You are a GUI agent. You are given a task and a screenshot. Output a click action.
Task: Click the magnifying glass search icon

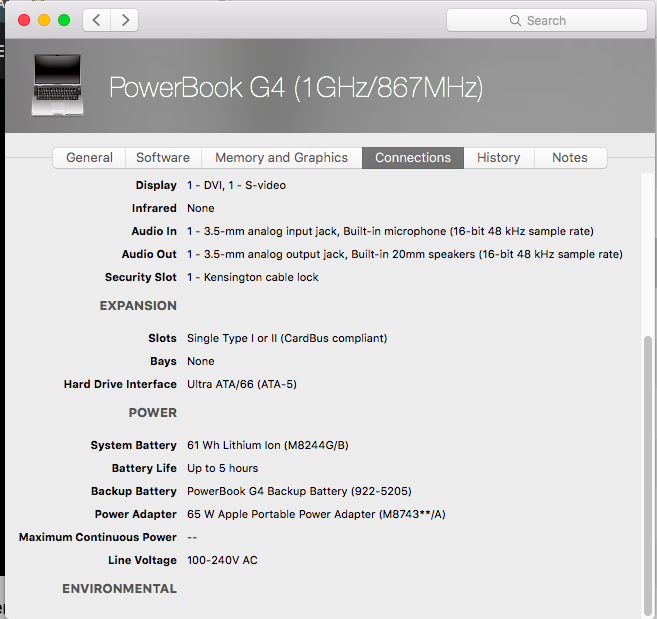point(515,21)
